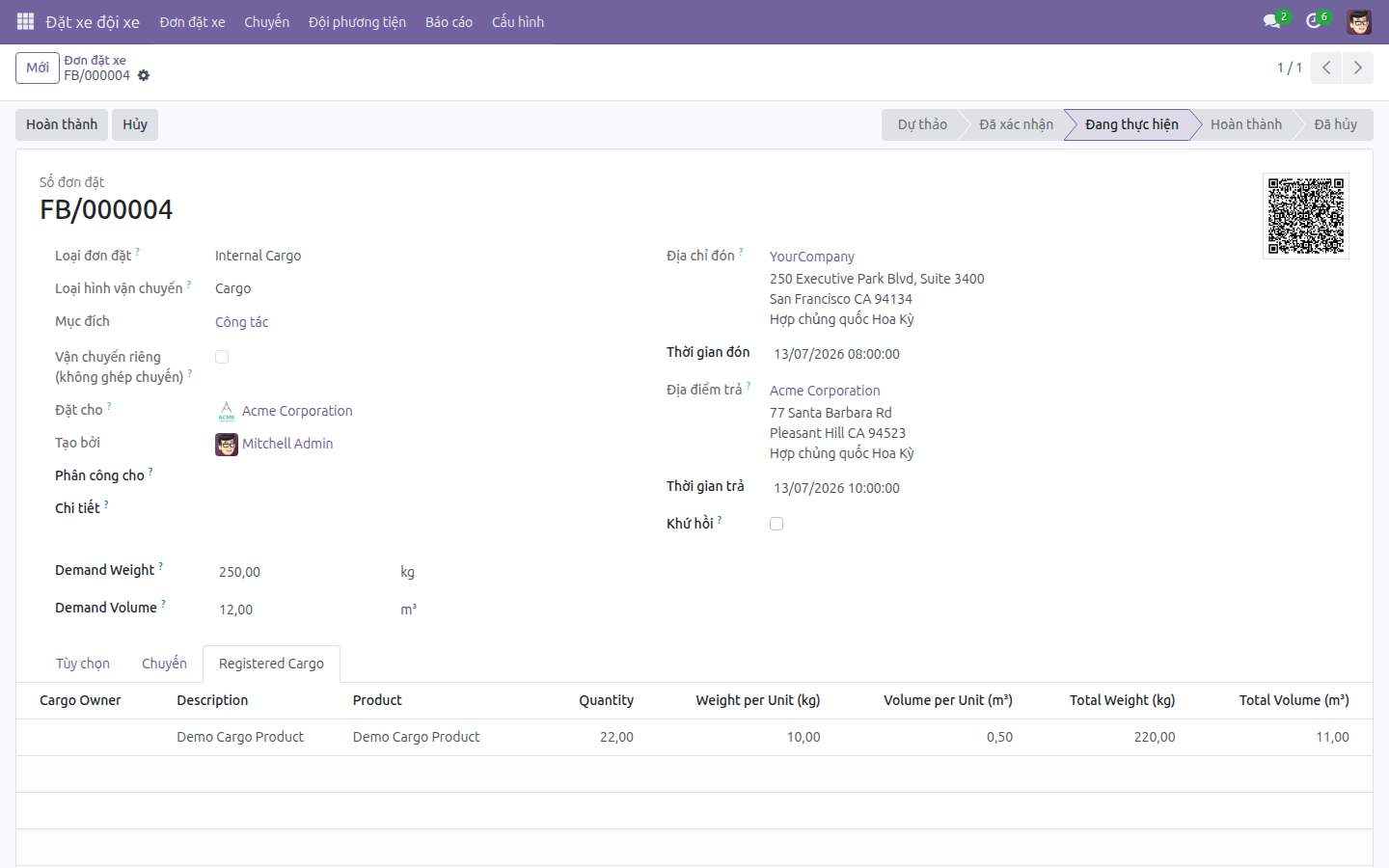Open Acme Corporation in Đặt cho field
This screenshot has height=868, width=1389.
[x=297, y=411]
